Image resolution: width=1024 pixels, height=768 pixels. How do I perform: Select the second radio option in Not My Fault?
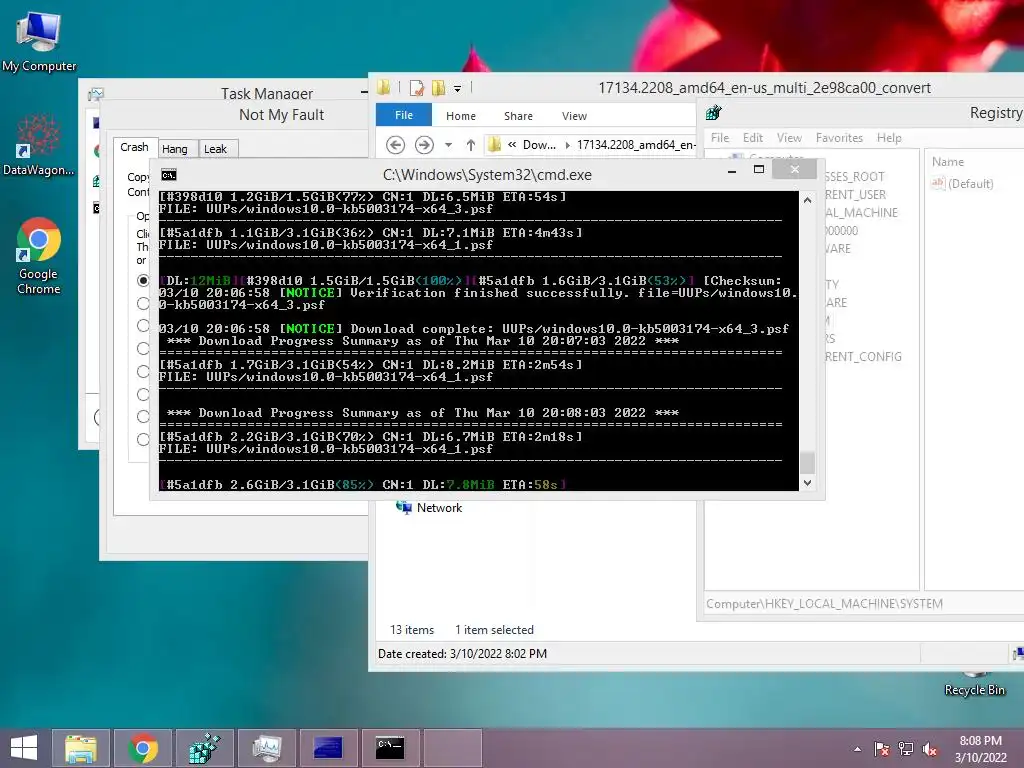point(143,303)
